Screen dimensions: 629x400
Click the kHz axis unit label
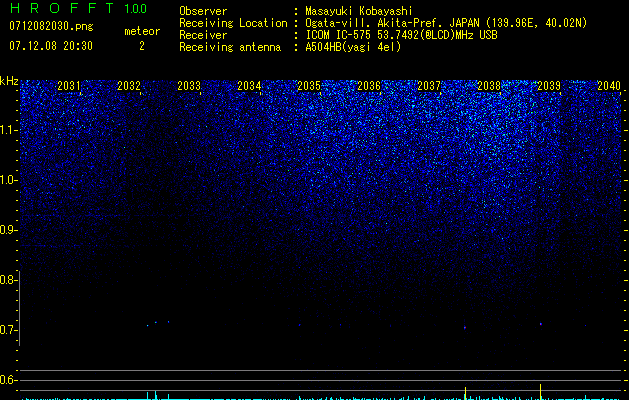tap(9, 81)
